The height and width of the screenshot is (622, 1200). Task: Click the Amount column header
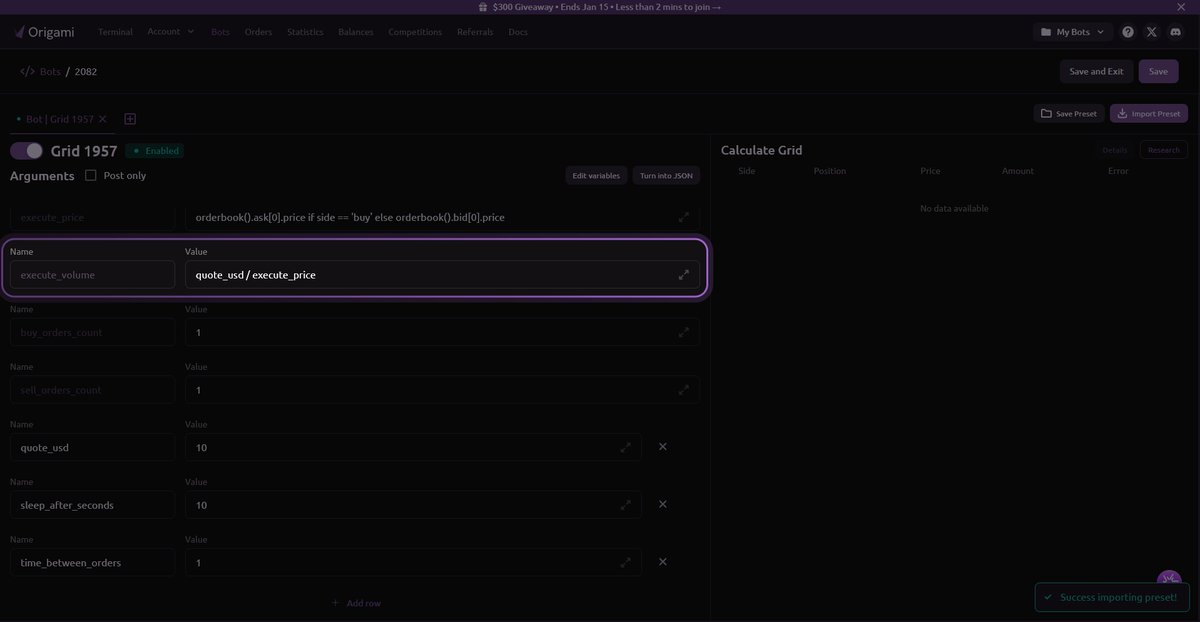tap(1018, 171)
